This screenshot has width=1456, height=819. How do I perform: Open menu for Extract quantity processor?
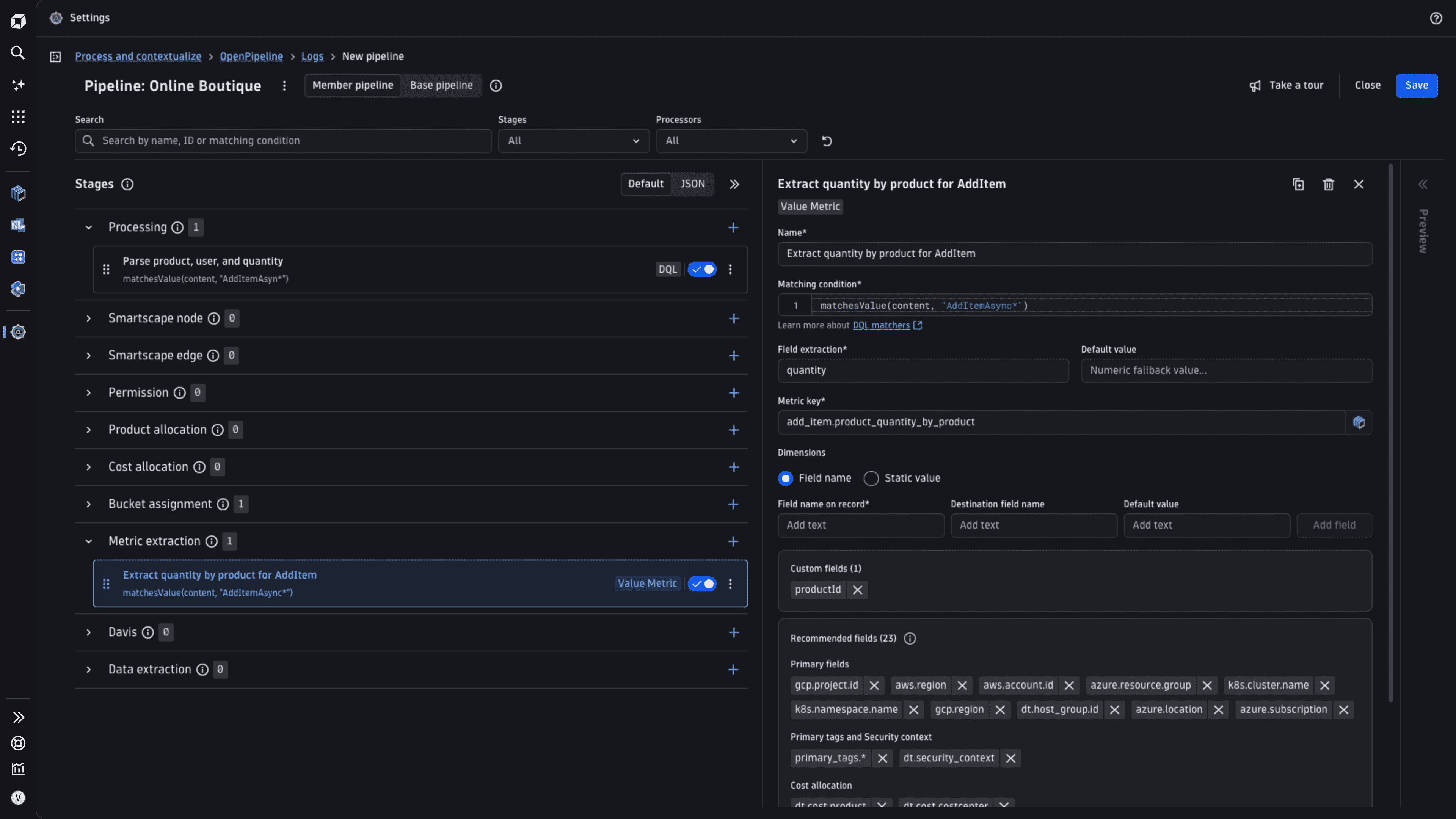(730, 584)
